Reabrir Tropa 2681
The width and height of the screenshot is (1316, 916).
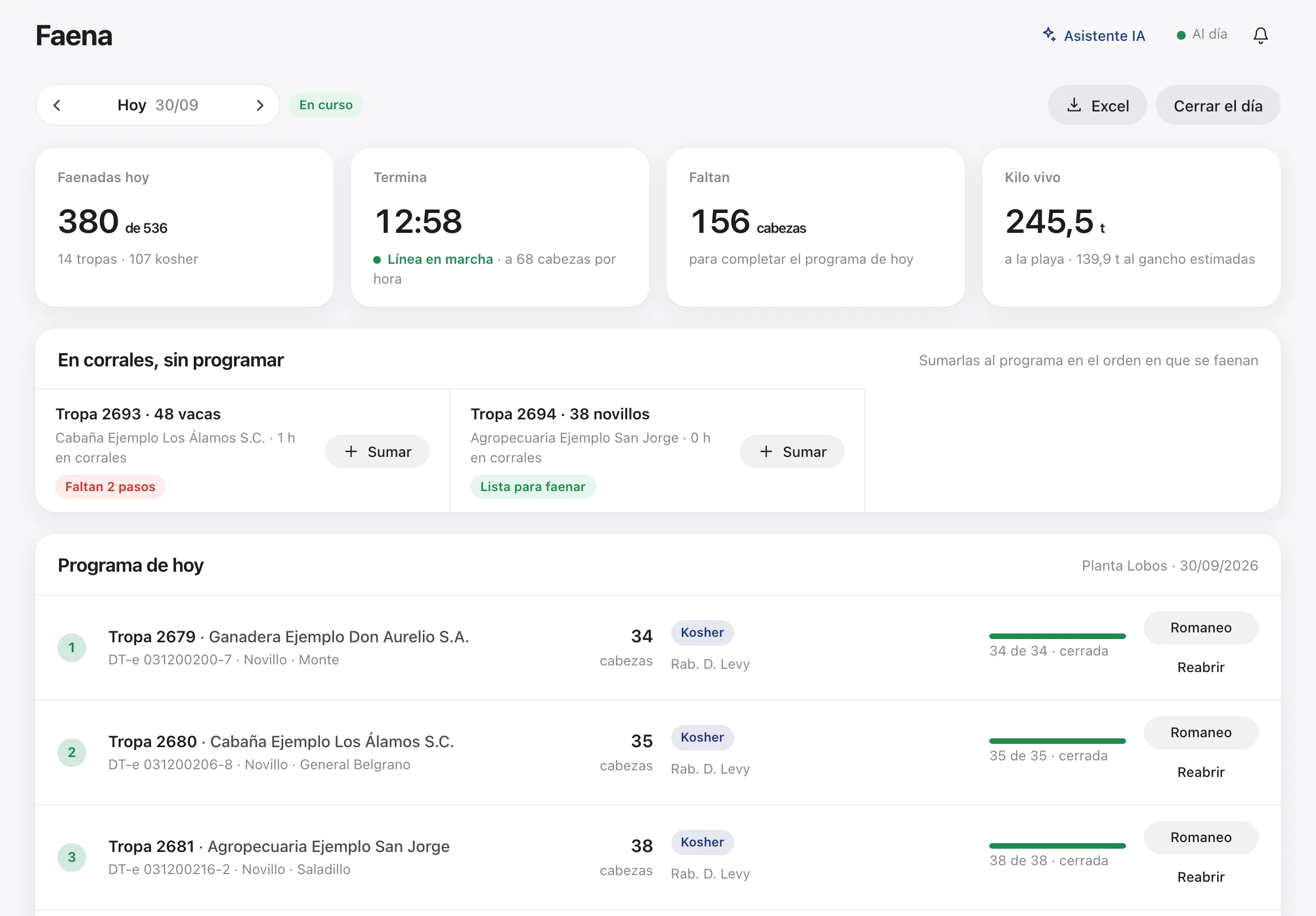click(1201, 877)
